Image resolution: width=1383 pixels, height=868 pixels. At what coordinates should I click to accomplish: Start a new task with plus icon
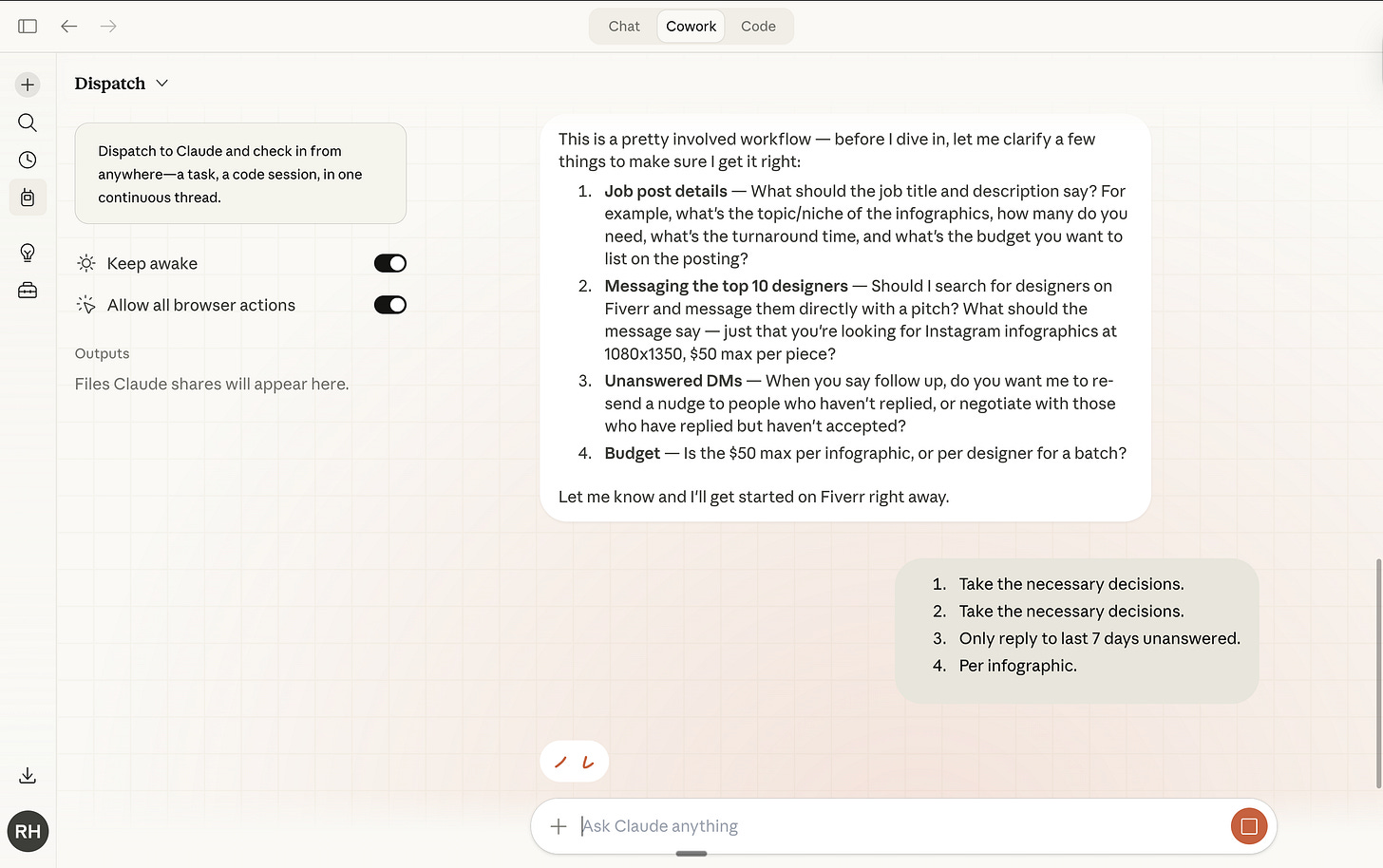coord(28,85)
